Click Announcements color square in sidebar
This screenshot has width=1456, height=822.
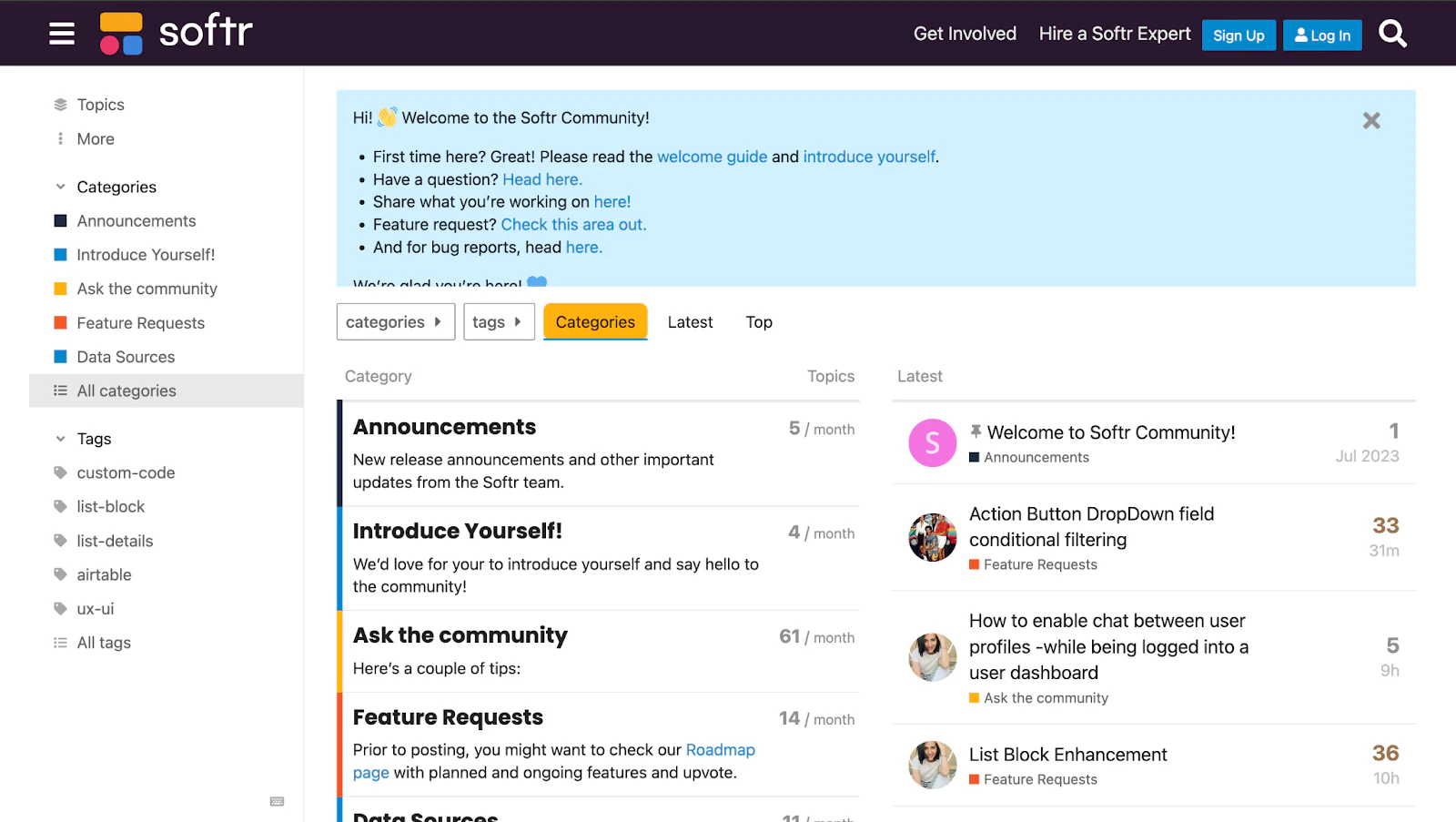(x=60, y=220)
